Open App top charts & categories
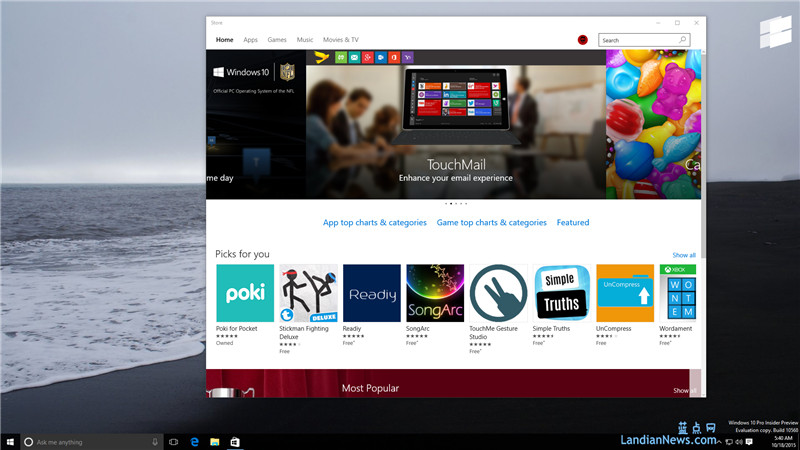The image size is (800, 450). pos(374,222)
